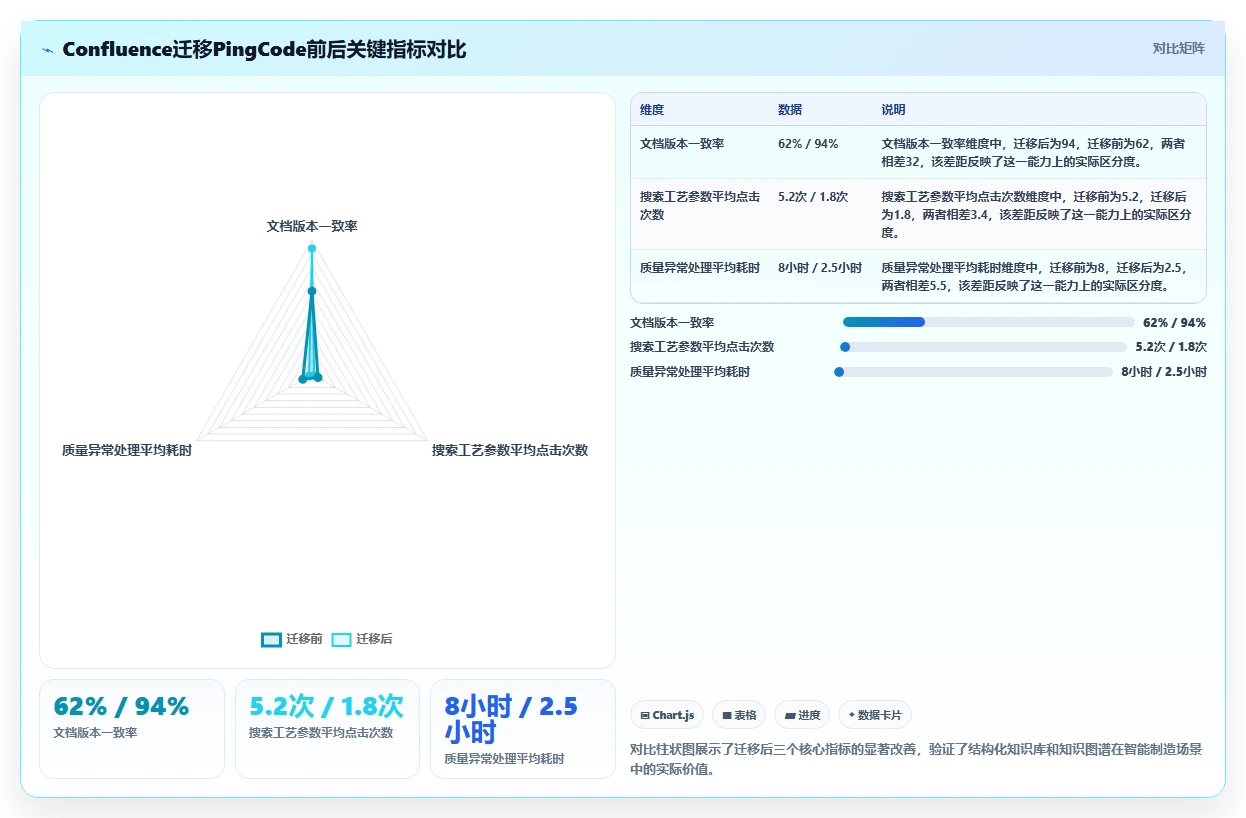Click the 进度 tag icon
This screenshot has height=818, width=1246.
coord(790,715)
